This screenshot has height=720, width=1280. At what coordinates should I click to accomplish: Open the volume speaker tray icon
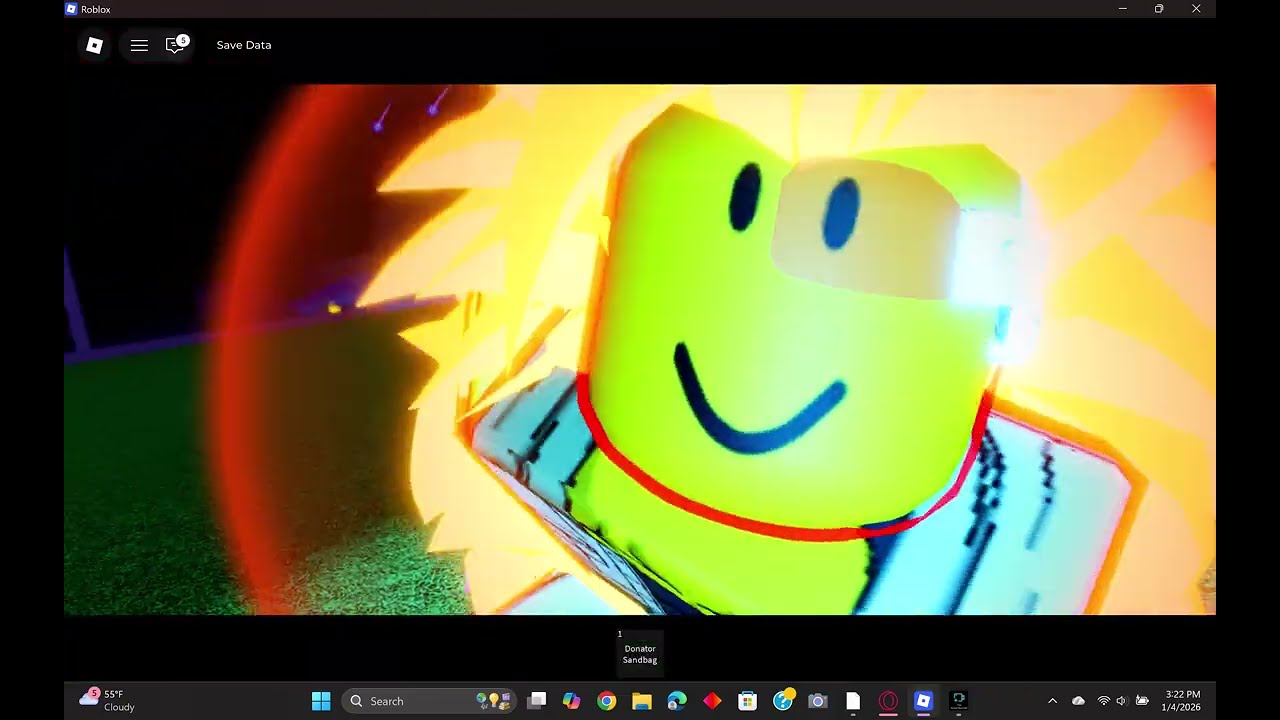1122,701
